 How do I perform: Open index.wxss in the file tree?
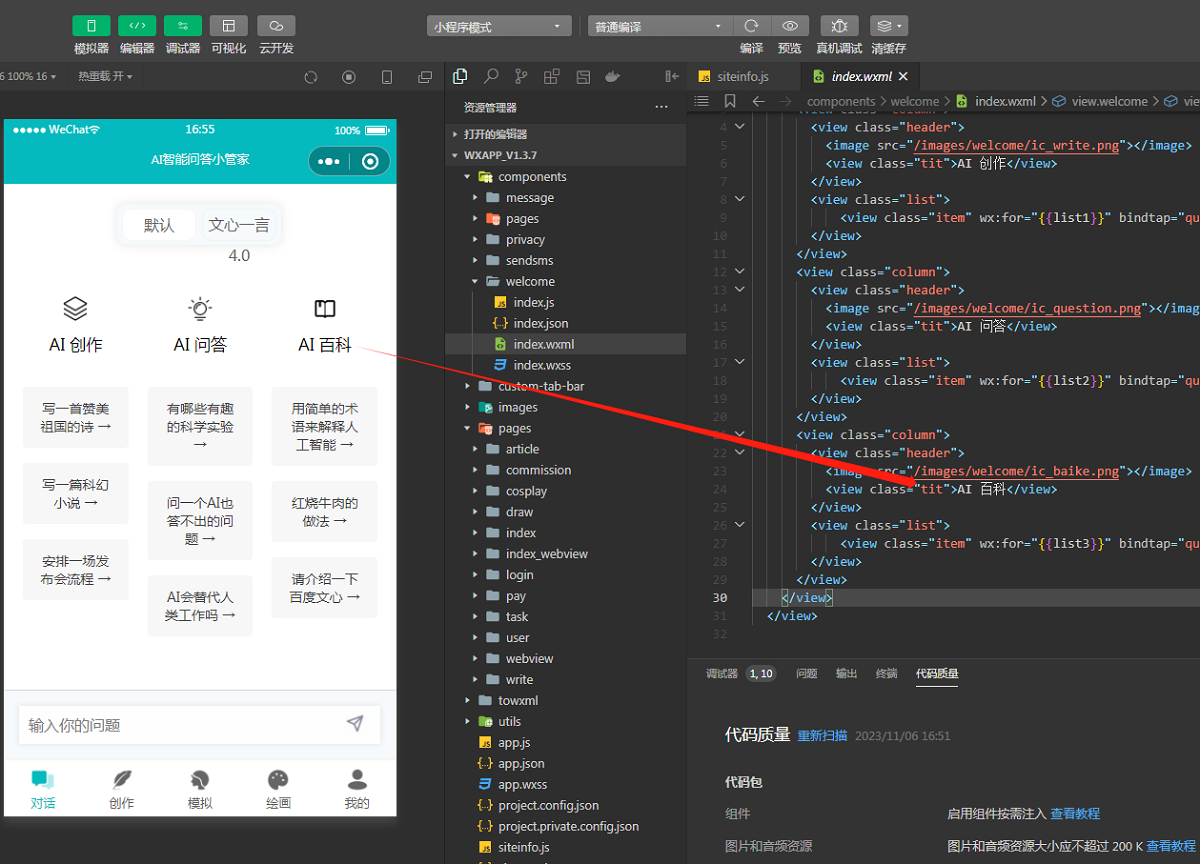coord(542,365)
